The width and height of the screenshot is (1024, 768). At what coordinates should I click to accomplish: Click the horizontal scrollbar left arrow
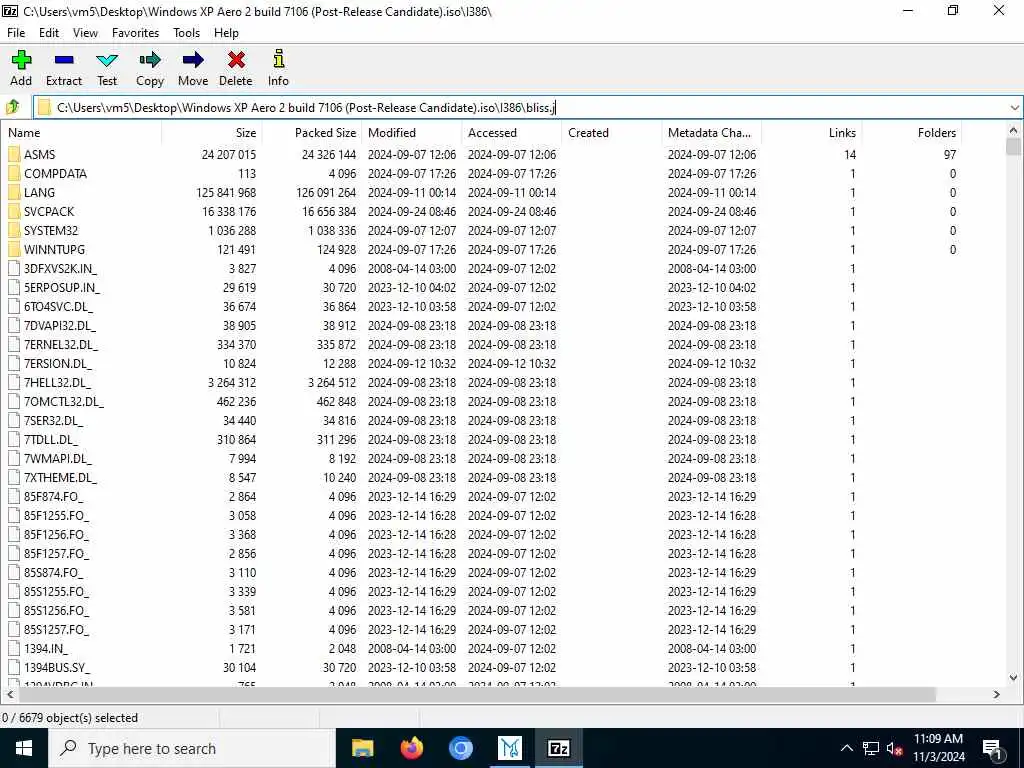coord(9,694)
